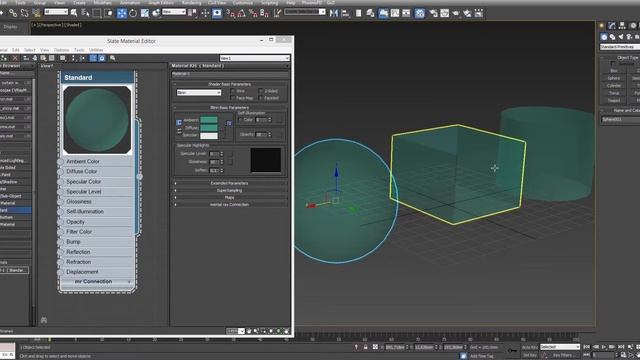Open the Hierarchy tab in command panel

tap(622, 25)
